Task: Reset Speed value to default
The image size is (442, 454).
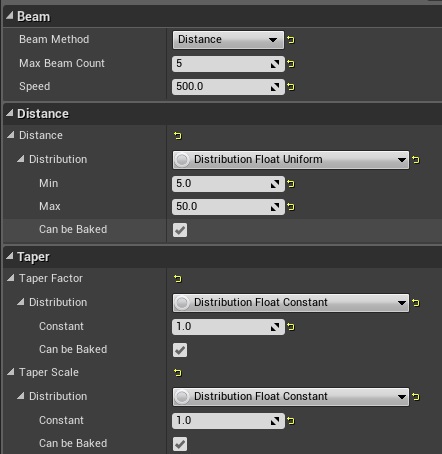Action: 291,87
